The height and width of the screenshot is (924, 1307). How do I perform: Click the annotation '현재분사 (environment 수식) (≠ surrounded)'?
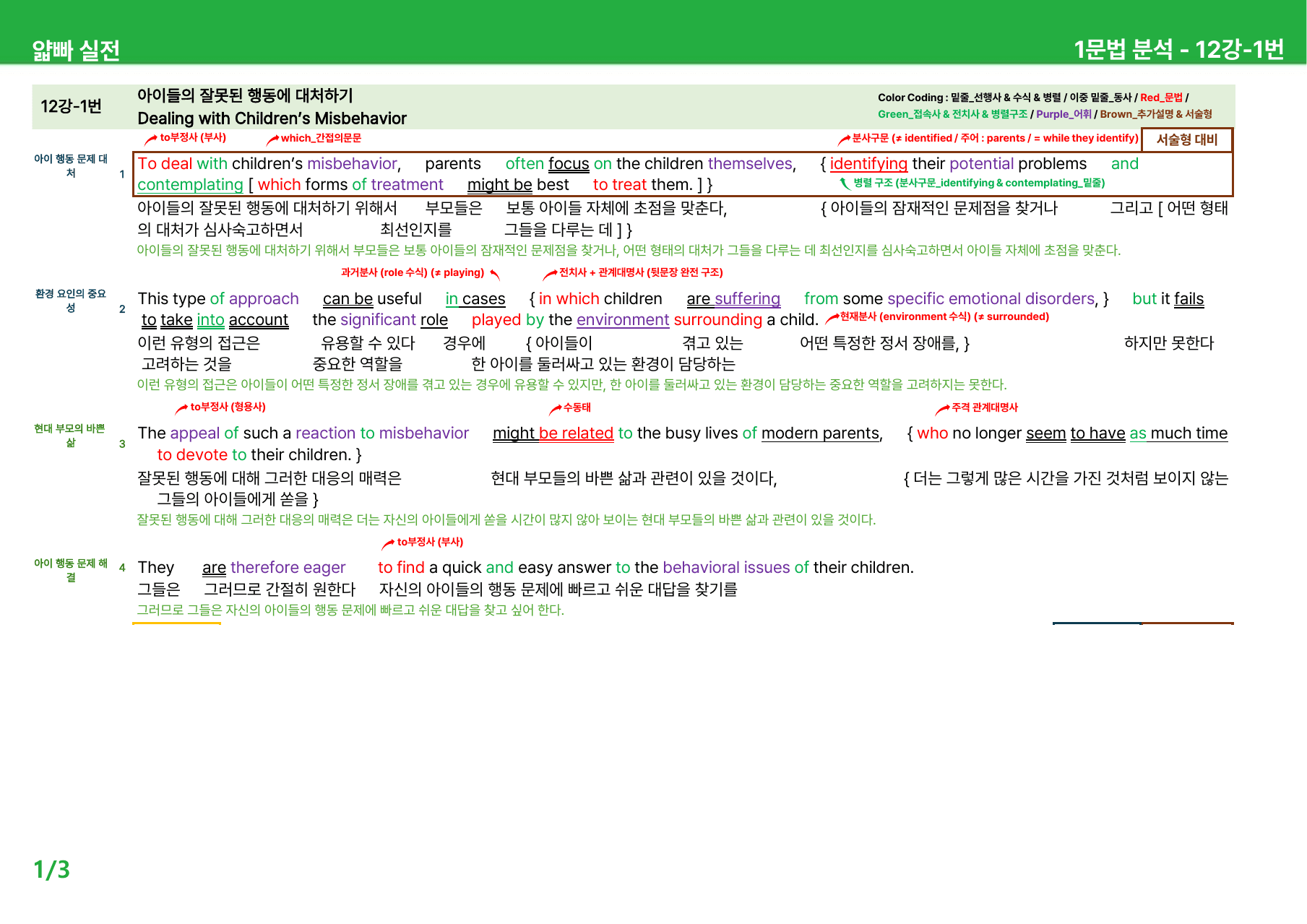tap(944, 316)
